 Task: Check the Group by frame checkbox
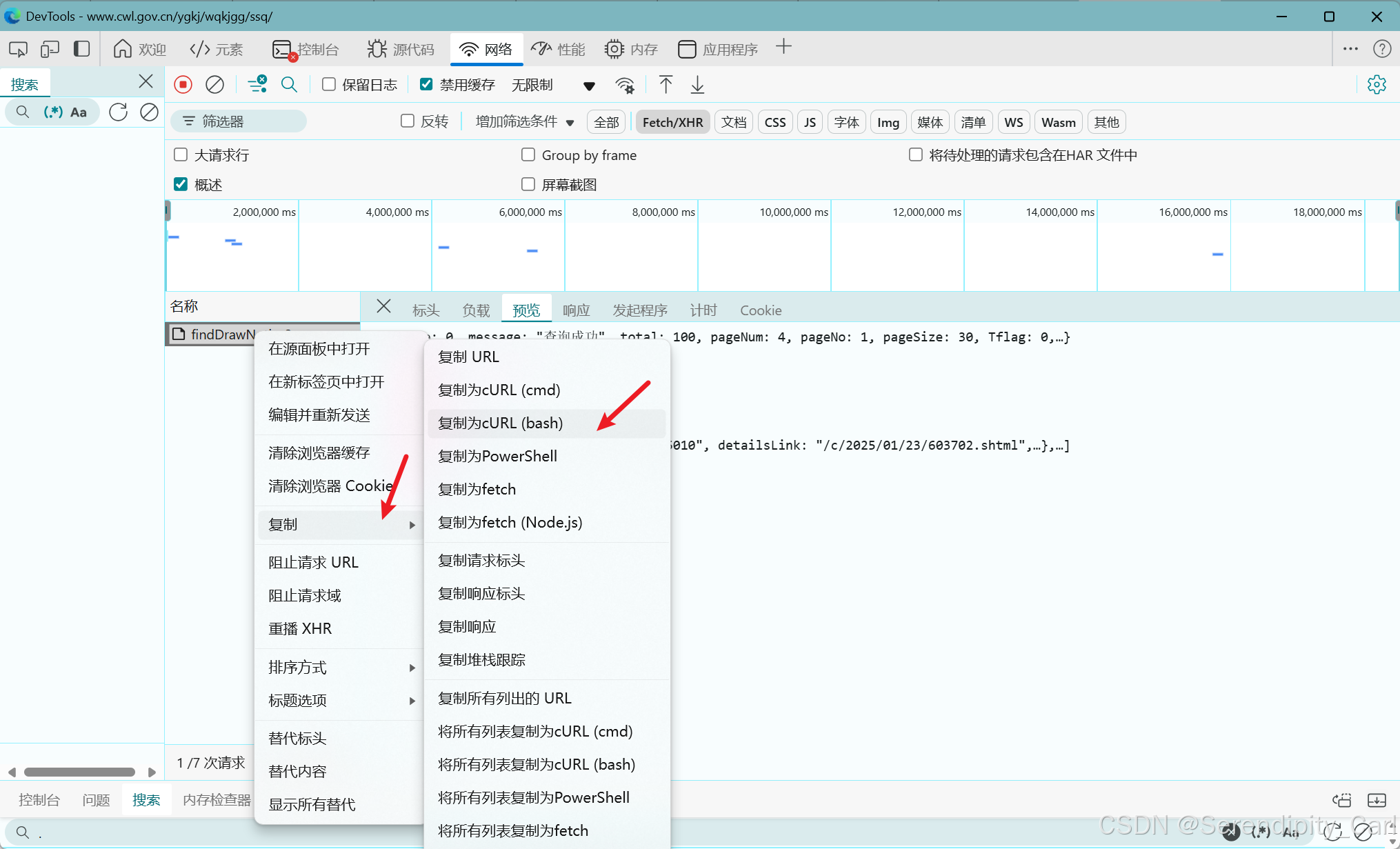click(x=528, y=154)
